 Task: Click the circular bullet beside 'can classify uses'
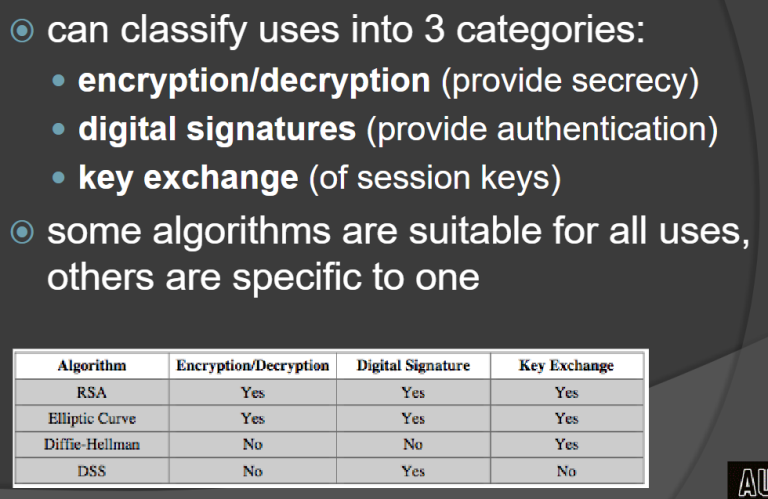click(22, 30)
